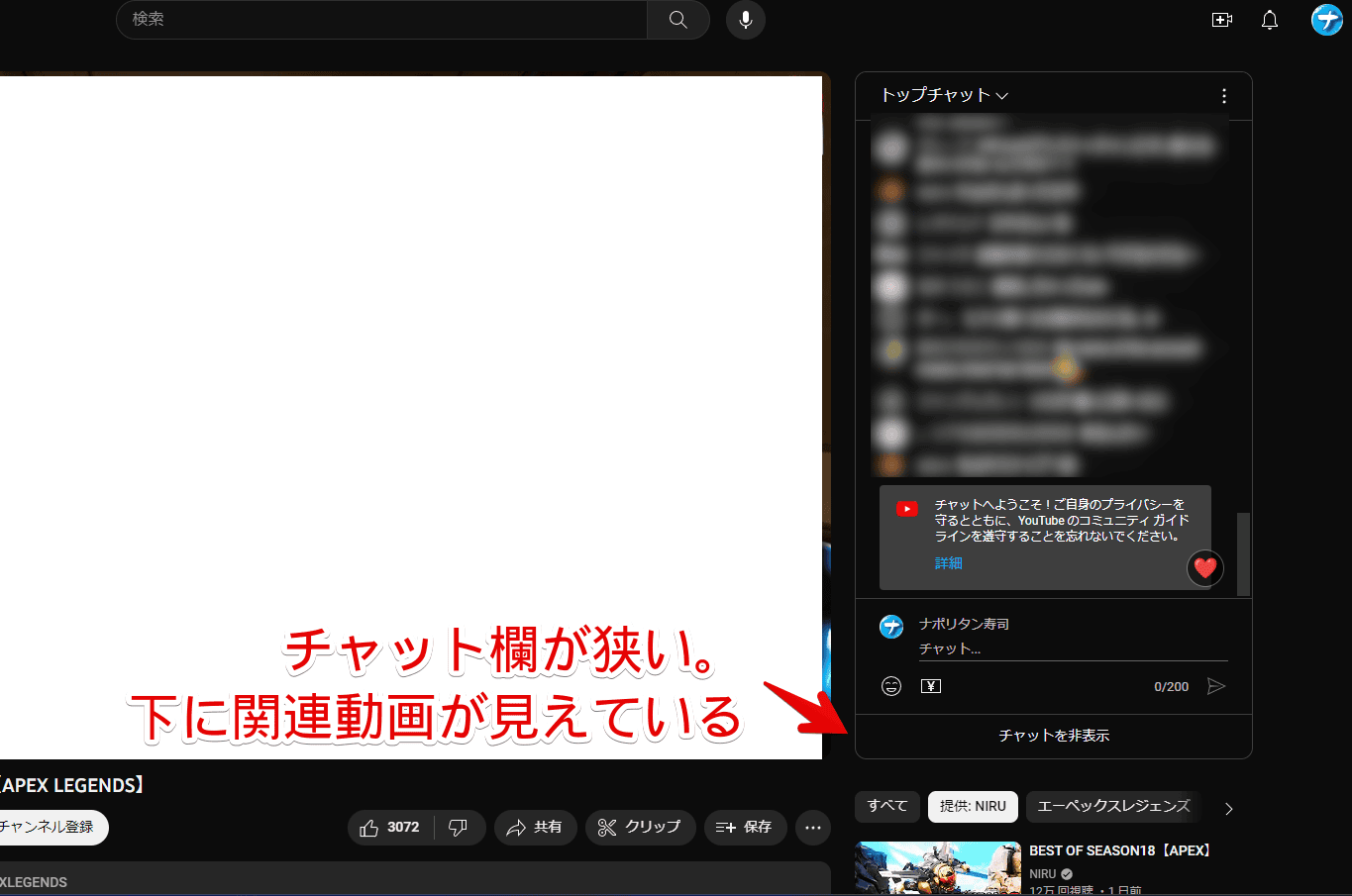
Task: Click the heart reaction button in chat
Action: pyautogui.click(x=1204, y=568)
